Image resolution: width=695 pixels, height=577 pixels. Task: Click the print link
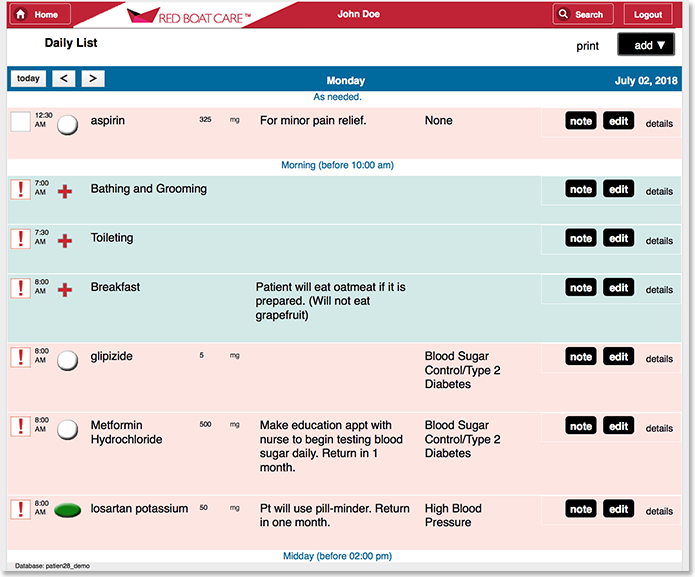(x=587, y=46)
